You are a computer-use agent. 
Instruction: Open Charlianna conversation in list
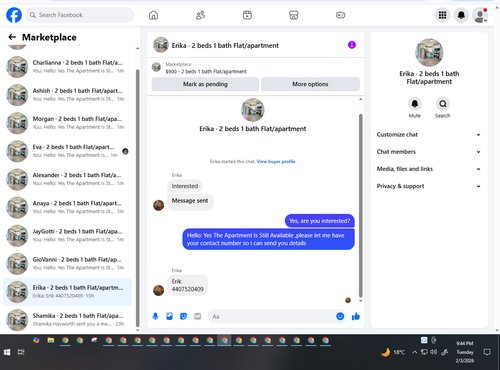67,67
